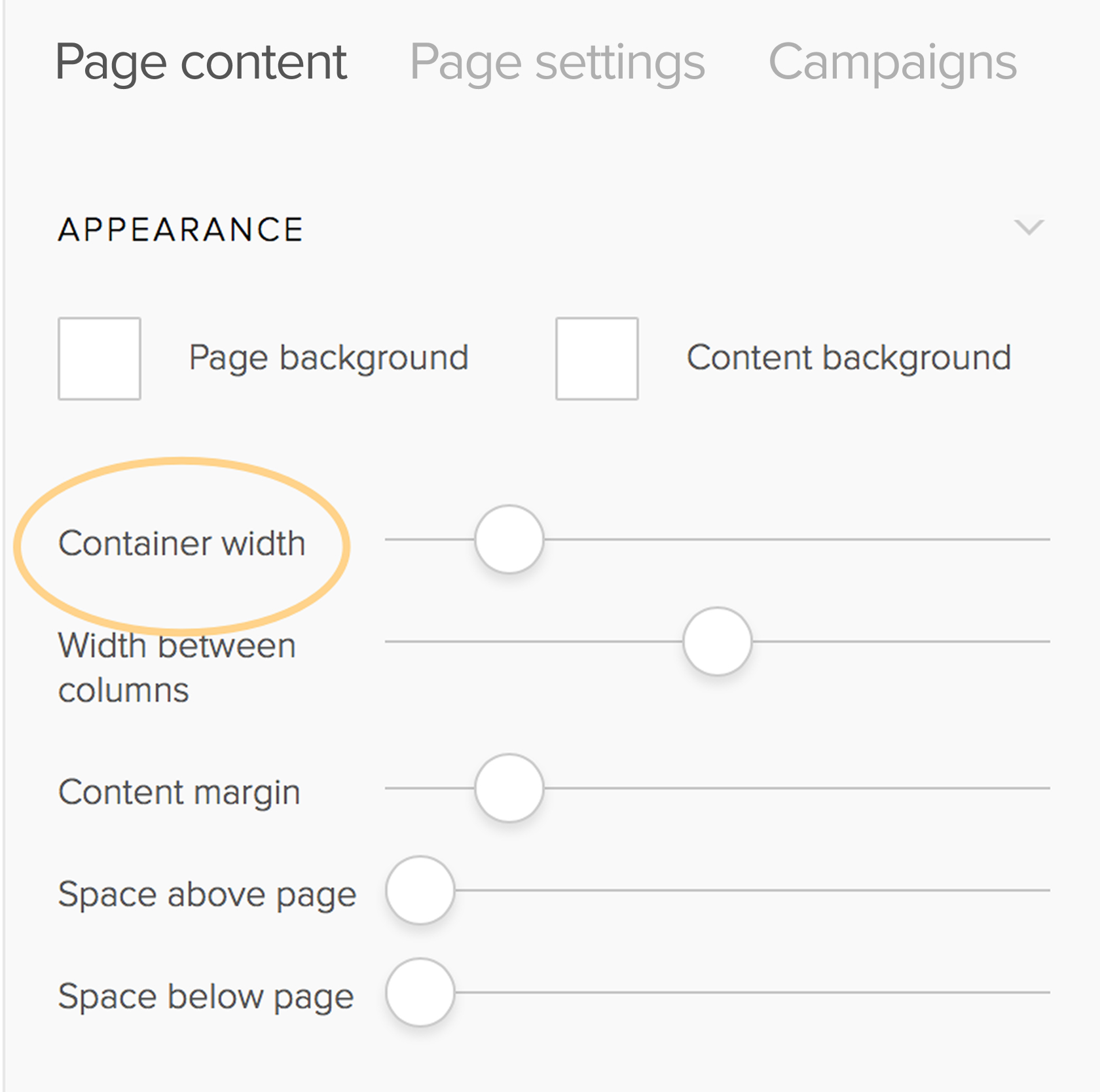The height and width of the screenshot is (1092, 1100).
Task: Open the Page background color swatch
Action: 100,359
